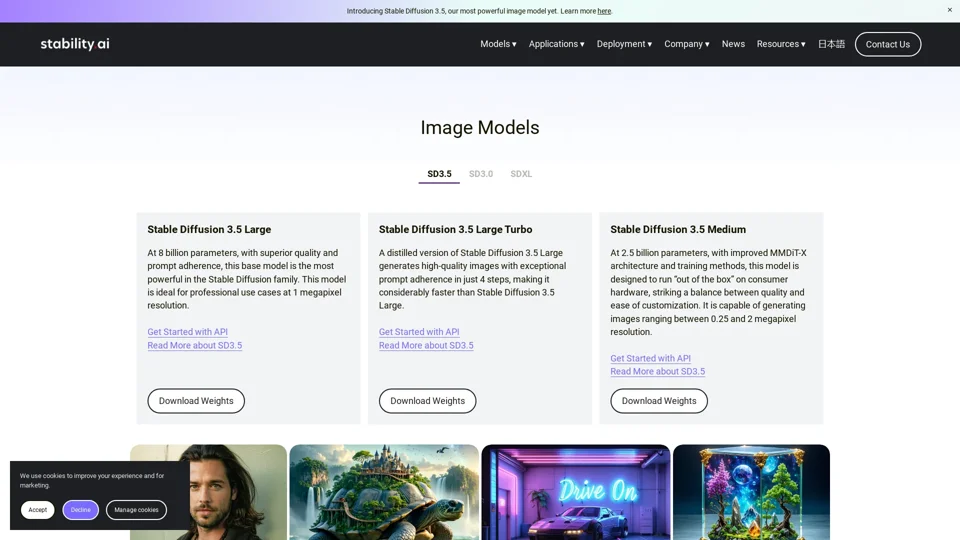Select the SD3.5 tab
Screen dimensions: 960x540
[439, 174]
